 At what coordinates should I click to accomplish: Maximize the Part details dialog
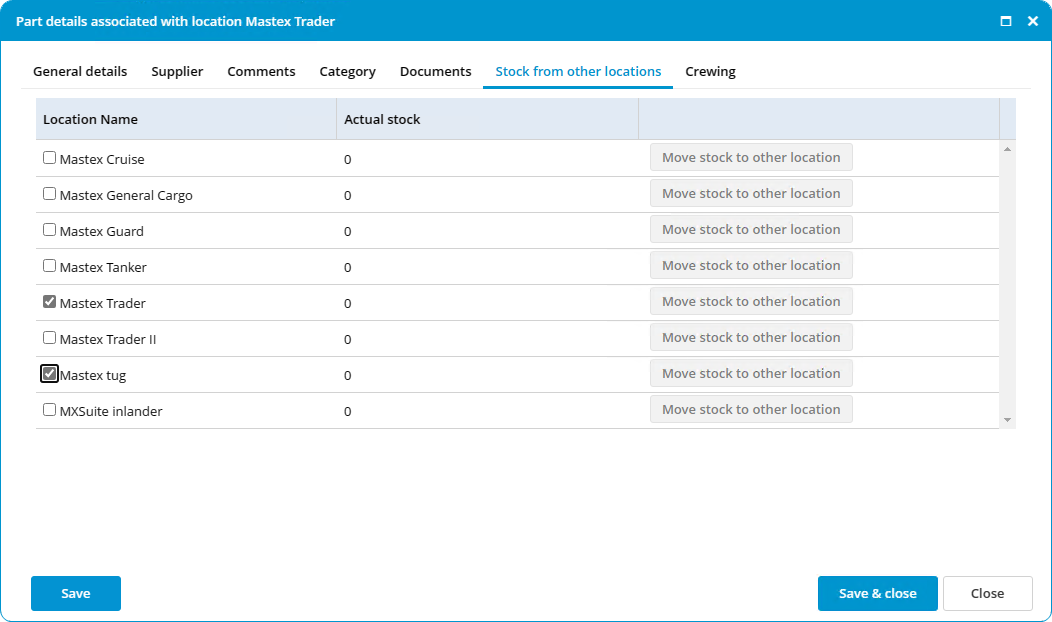(1006, 21)
